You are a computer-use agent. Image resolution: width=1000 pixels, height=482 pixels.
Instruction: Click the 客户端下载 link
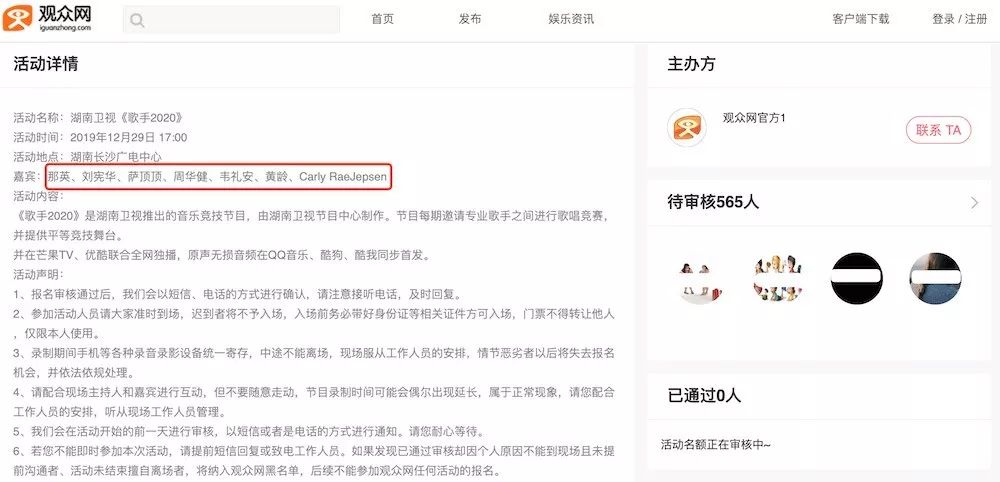pos(860,19)
